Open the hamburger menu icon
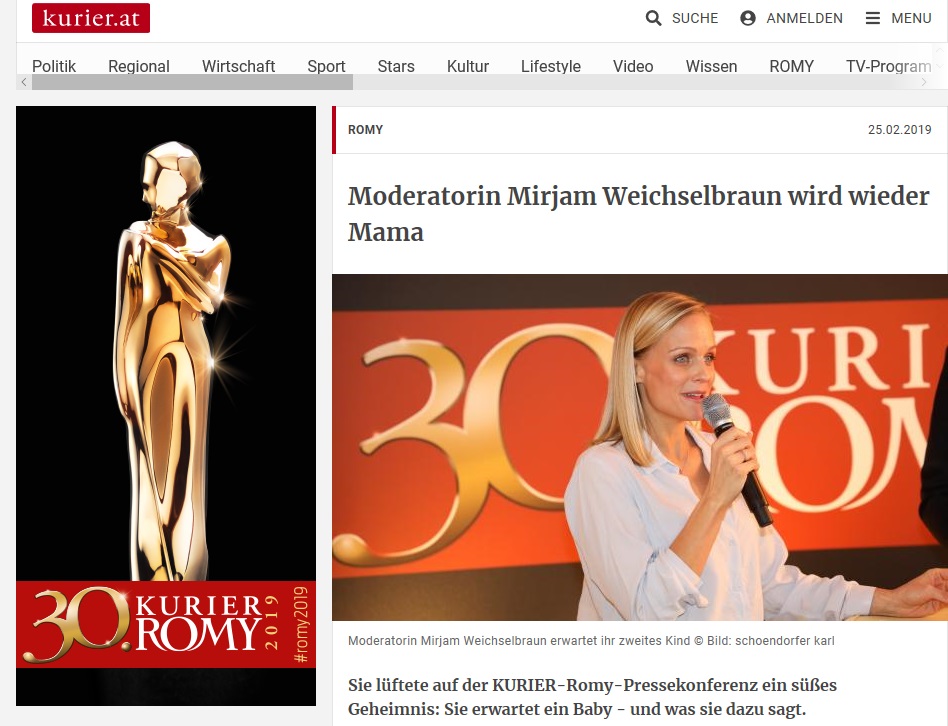948x726 pixels. [x=872, y=18]
